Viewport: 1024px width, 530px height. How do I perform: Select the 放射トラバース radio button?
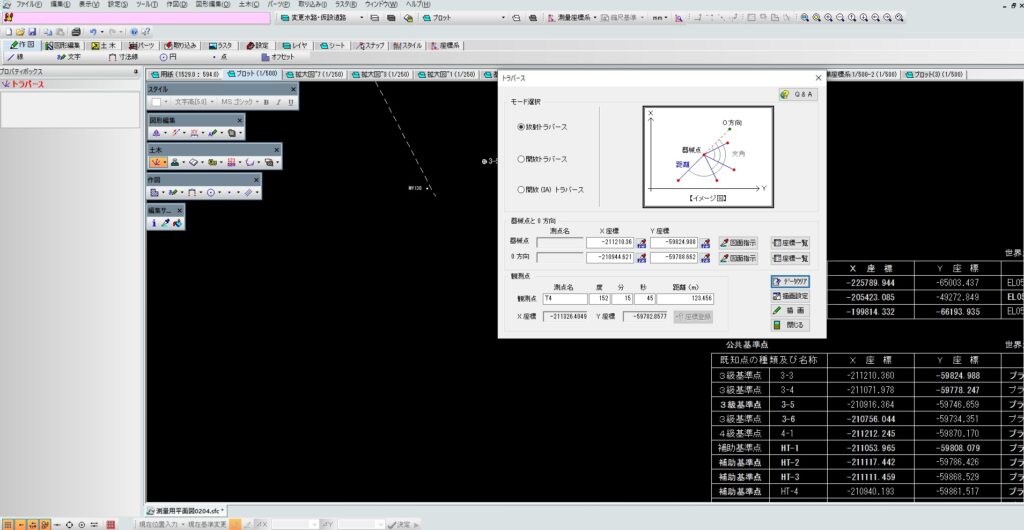click(x=521, y=127)
